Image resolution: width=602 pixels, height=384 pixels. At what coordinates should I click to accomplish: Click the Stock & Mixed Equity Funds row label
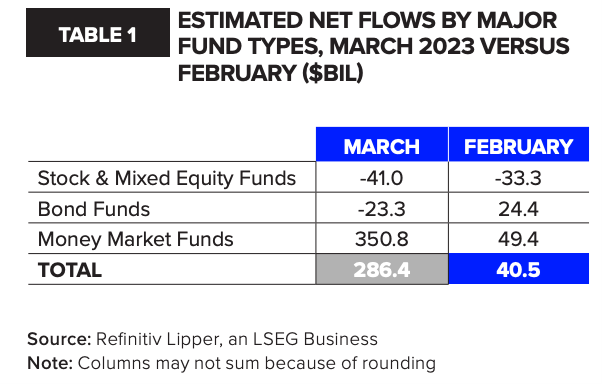[167, 178]
